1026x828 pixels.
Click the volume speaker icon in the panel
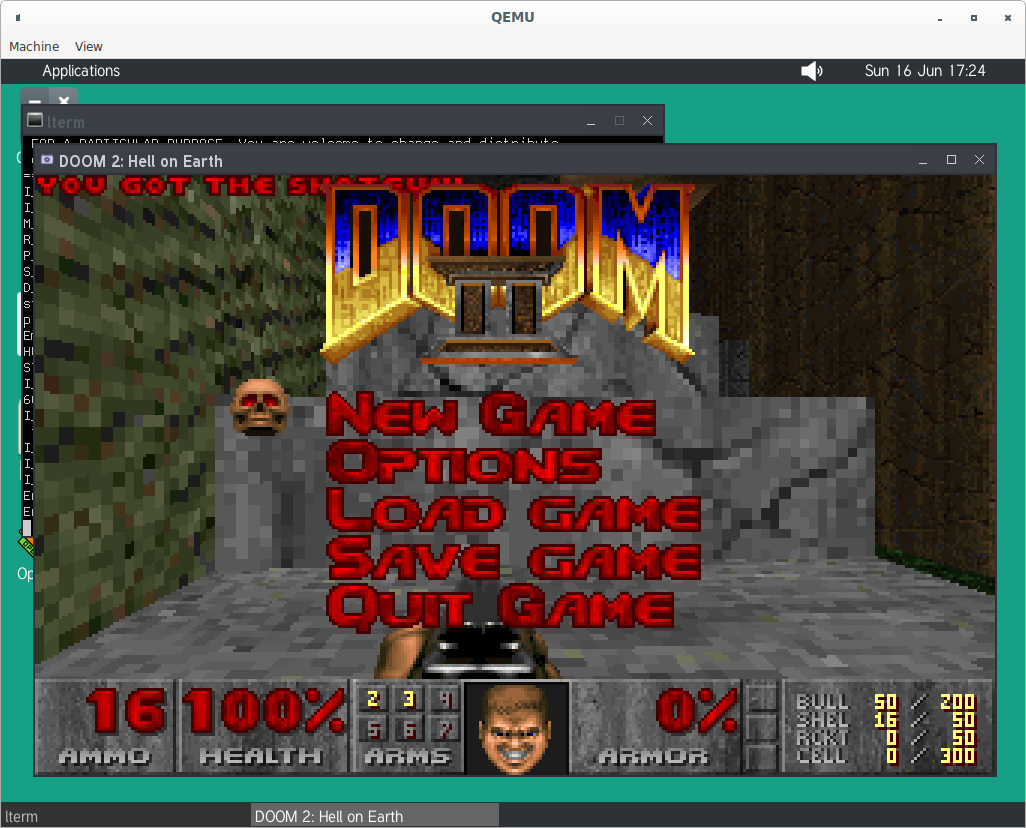click(x=811, y=71)
